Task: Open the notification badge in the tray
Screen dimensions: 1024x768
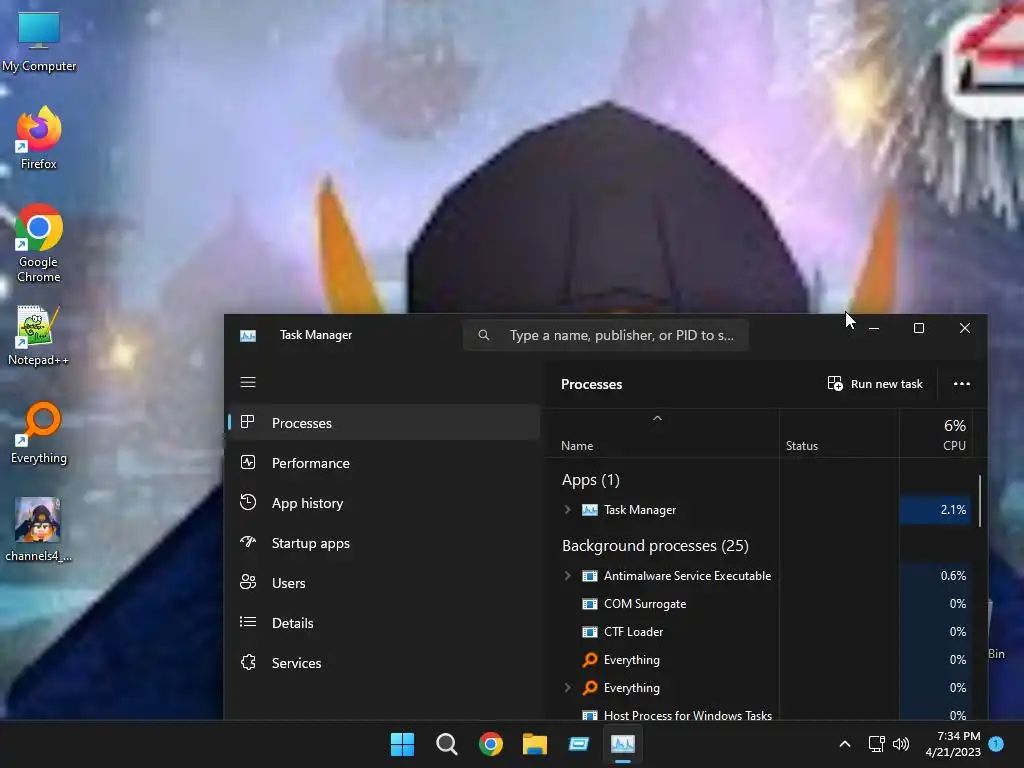Action: tap(996, 743)
